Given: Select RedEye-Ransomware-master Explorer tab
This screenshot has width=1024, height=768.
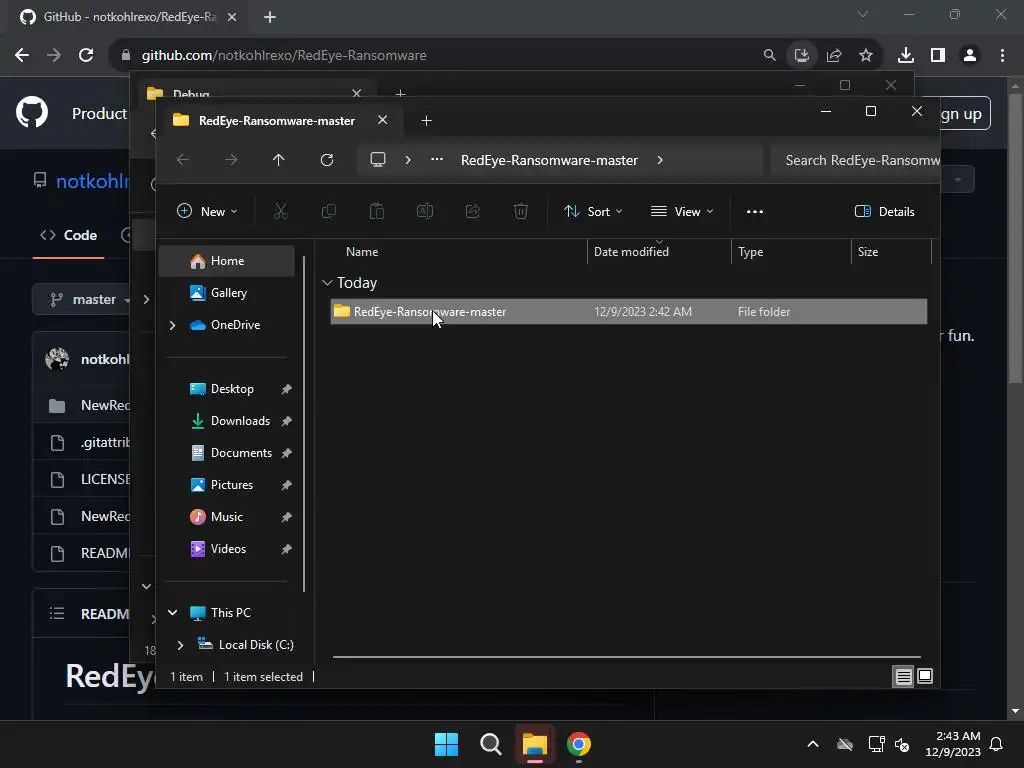Looking at the screenshot, I should pos(276,121).
